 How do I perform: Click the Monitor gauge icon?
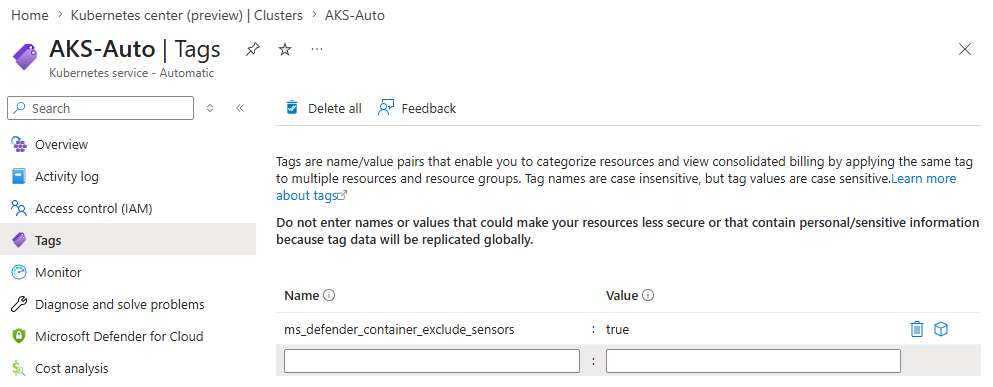click(x=19, y=272)
